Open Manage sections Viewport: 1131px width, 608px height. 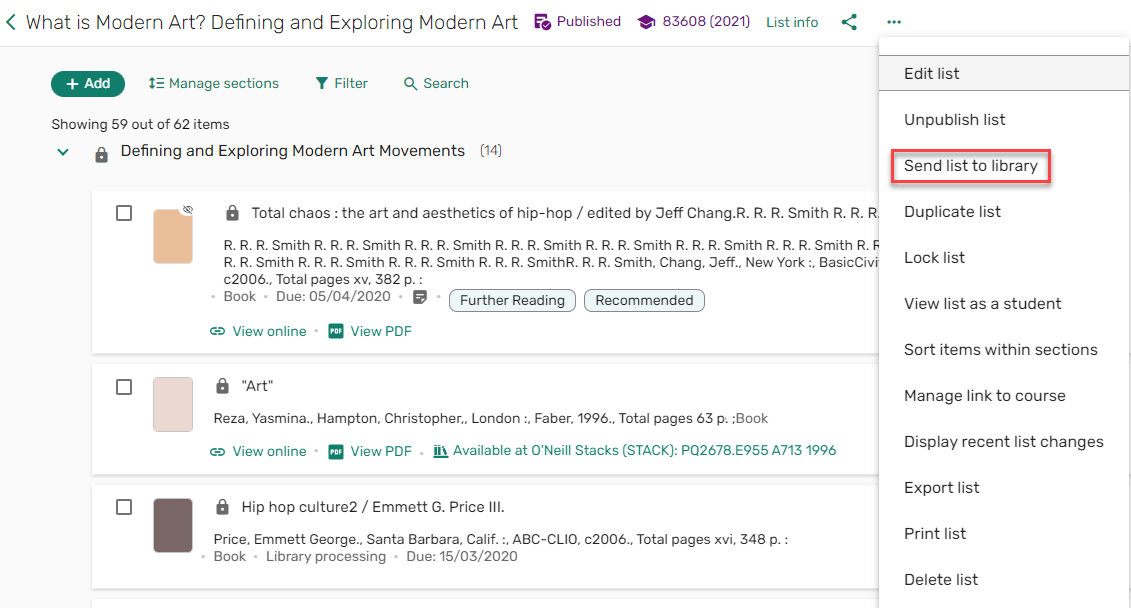214,84
